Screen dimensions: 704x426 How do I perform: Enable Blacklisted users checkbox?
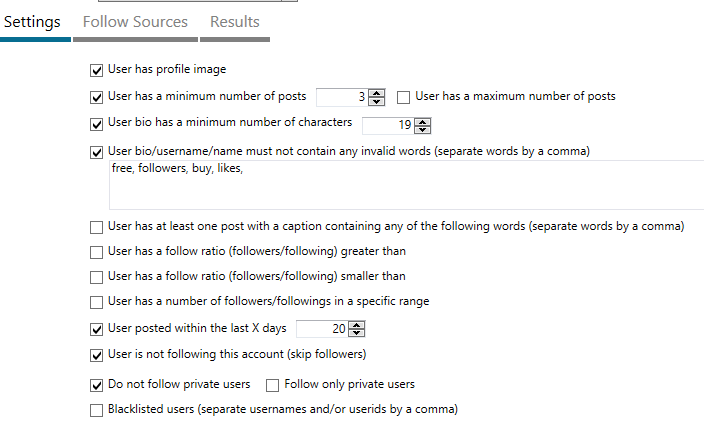[97, 411]
